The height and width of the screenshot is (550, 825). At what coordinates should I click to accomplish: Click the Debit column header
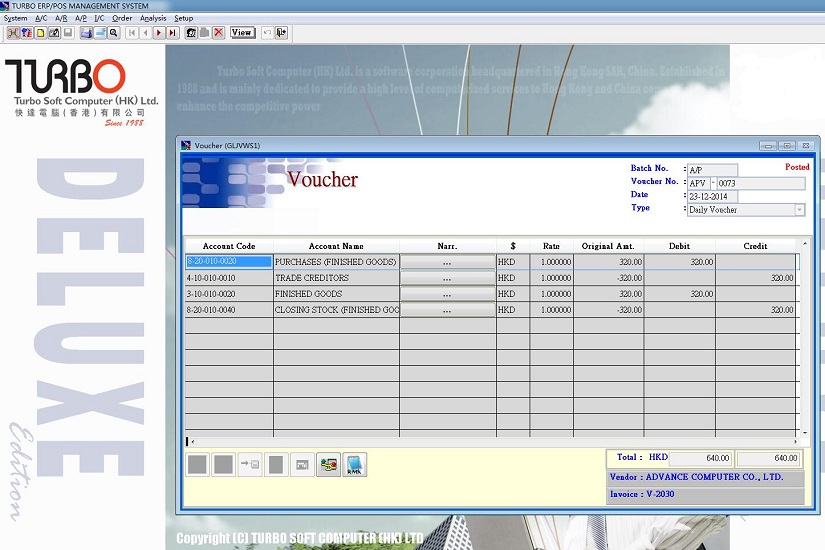coord(679,246)
